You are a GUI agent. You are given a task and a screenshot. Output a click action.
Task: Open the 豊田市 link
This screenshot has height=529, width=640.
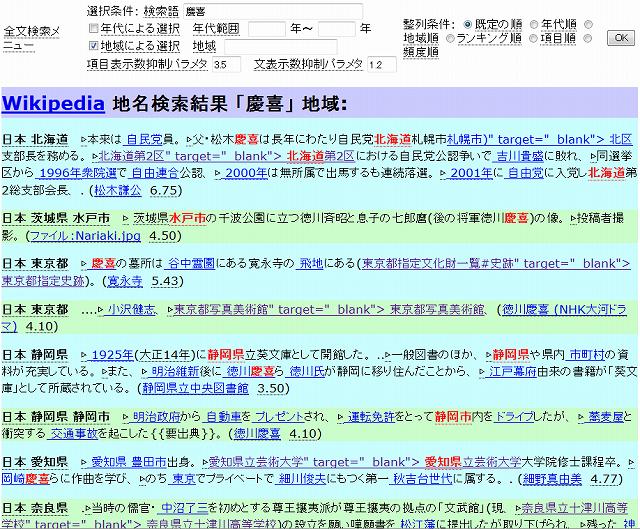[149, 462]
